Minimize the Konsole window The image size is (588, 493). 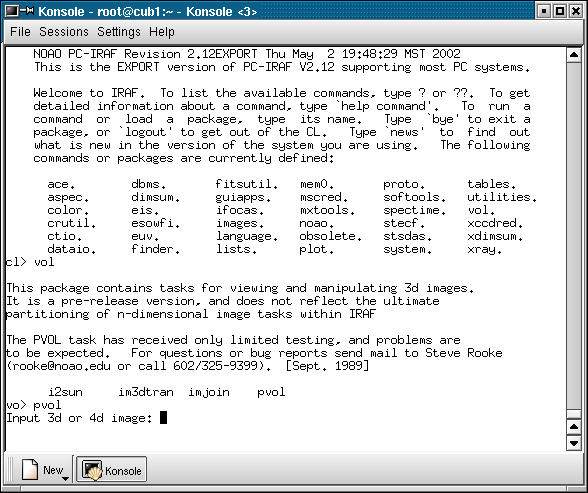[x=544, y=11]
